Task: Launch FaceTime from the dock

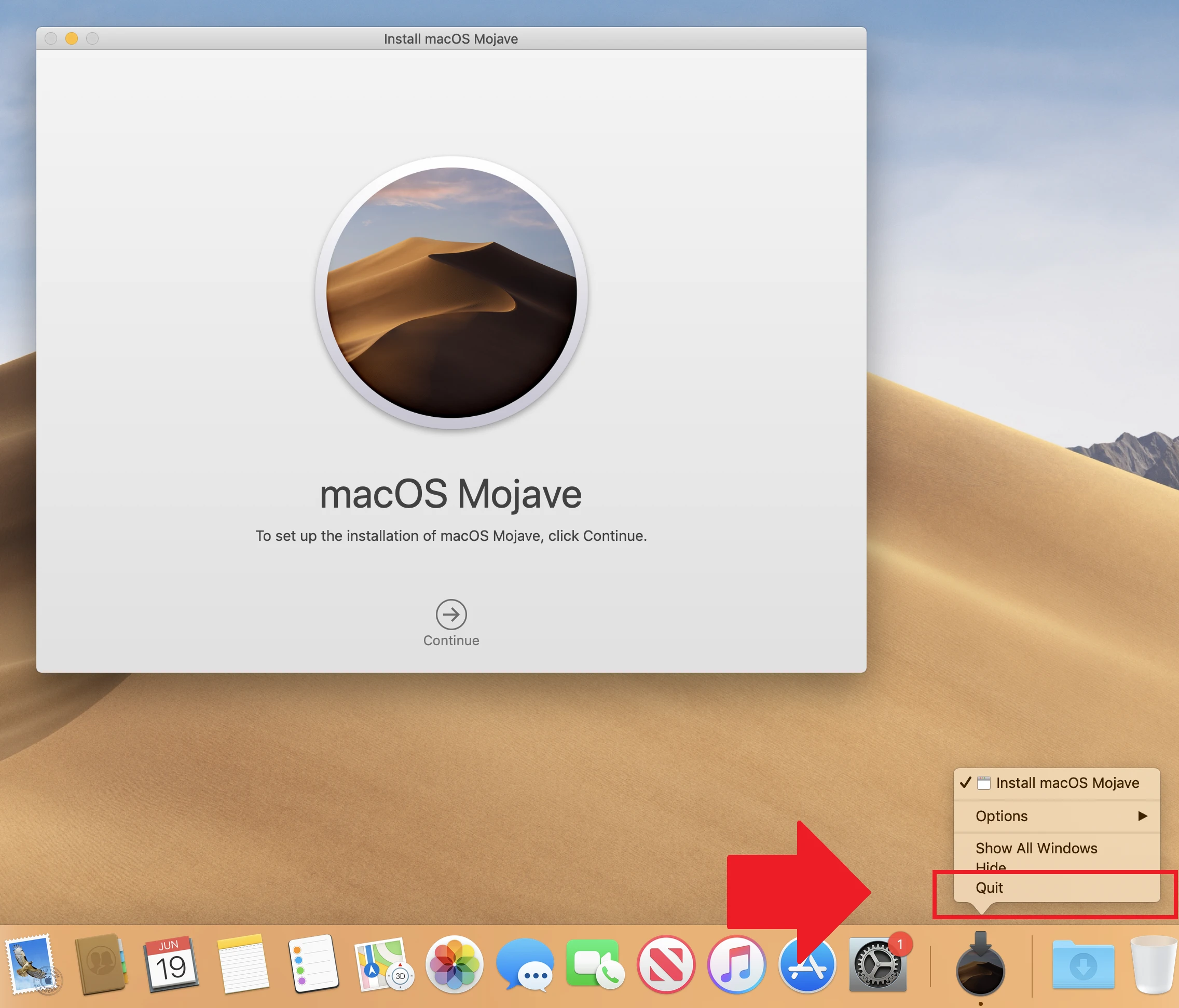Action: point(595,964)
